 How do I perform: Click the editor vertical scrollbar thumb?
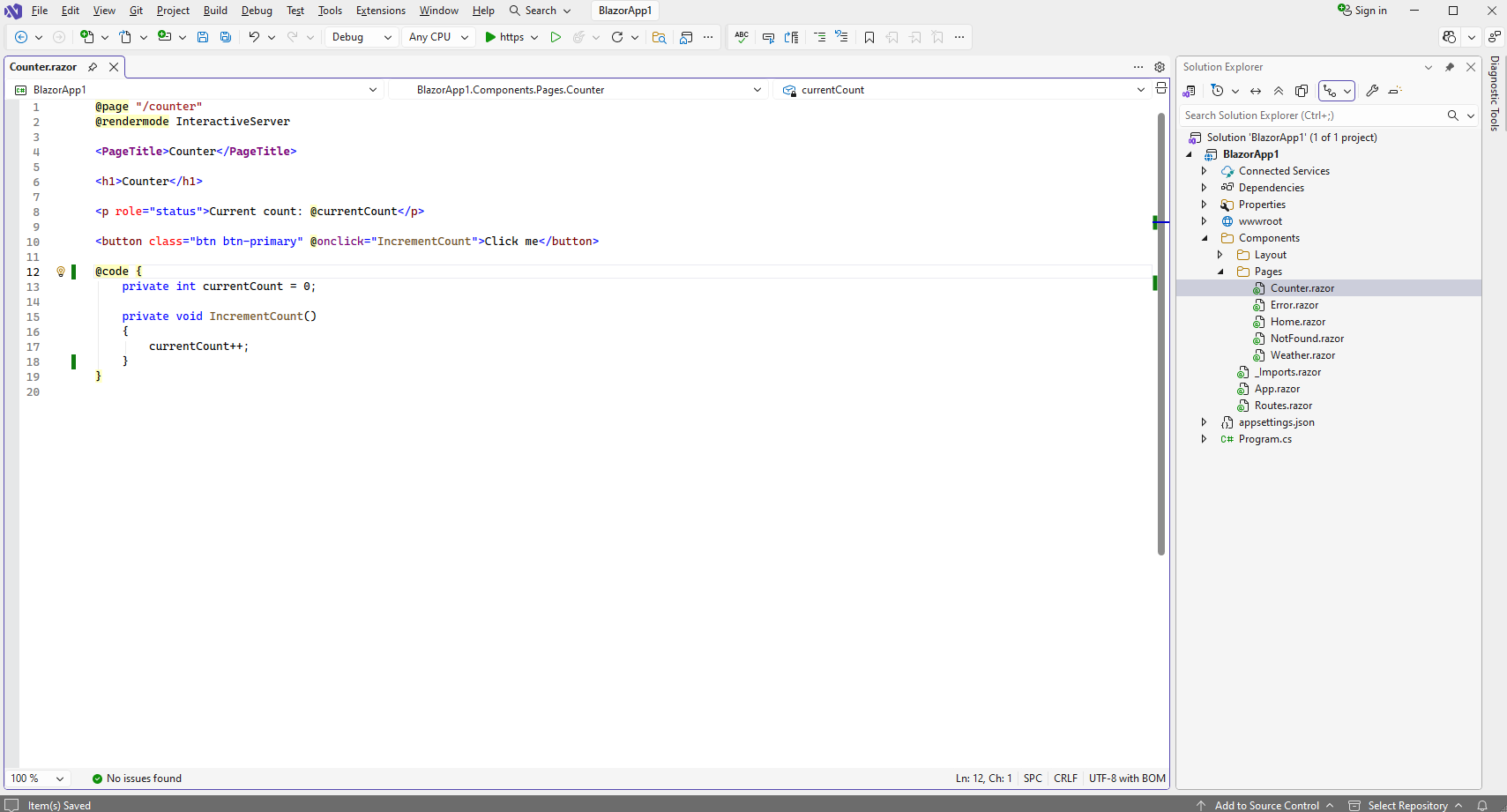[x=1161, y=335]
